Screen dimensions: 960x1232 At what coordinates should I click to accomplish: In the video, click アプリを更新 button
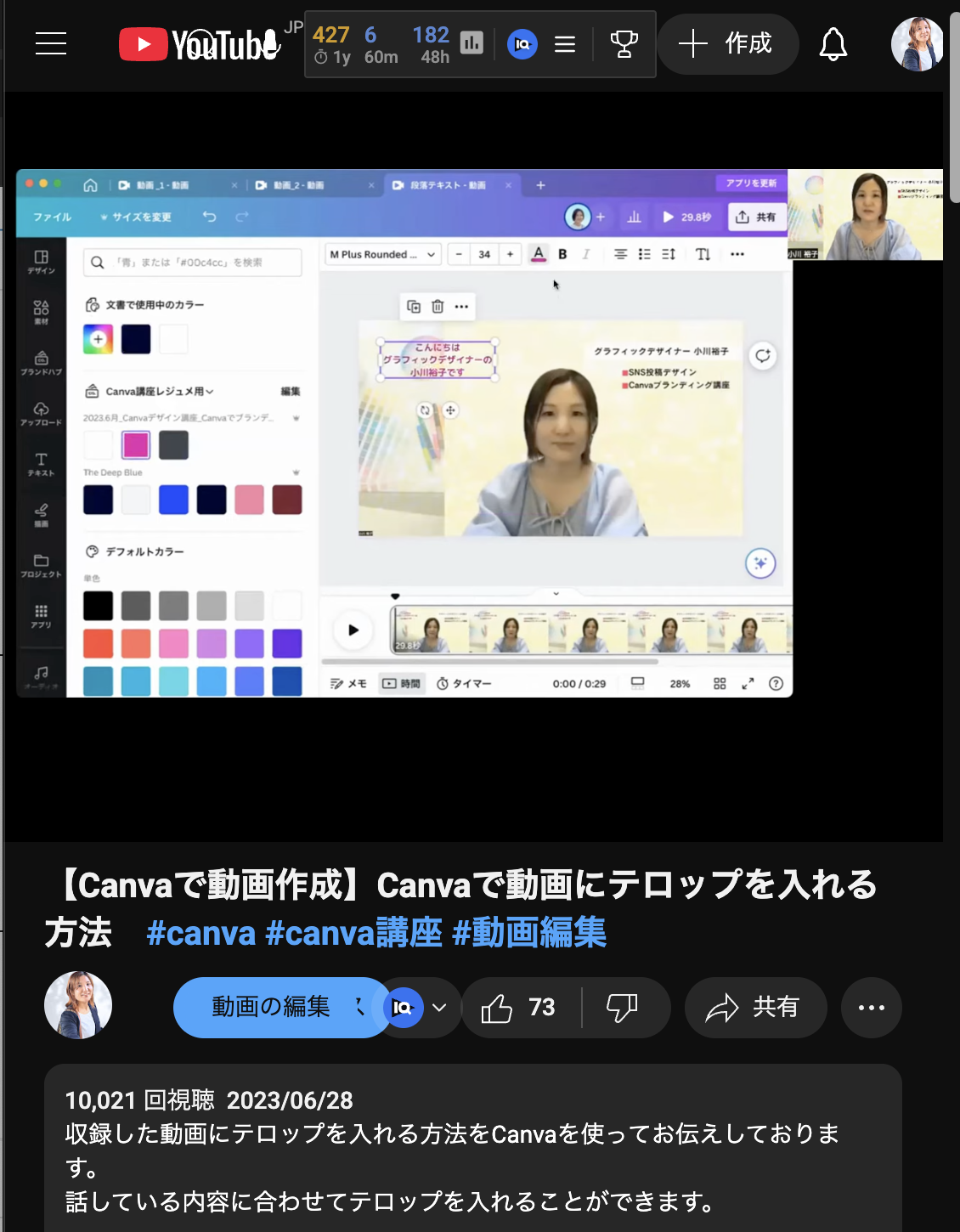(x=751, y=183)
